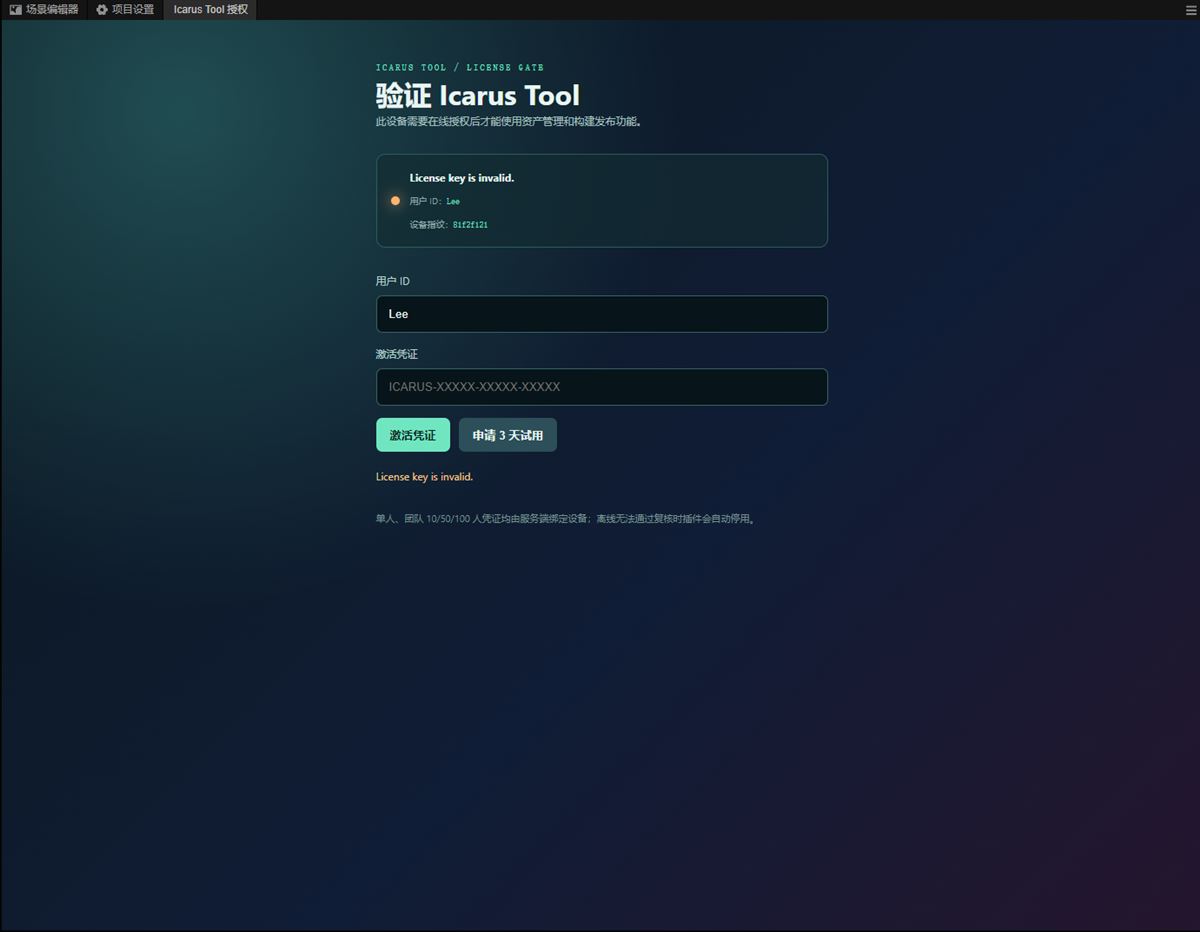Click the 设备指纹 value 81f2f121
This screenshot has width=1200, height=932.
[470, 225]
